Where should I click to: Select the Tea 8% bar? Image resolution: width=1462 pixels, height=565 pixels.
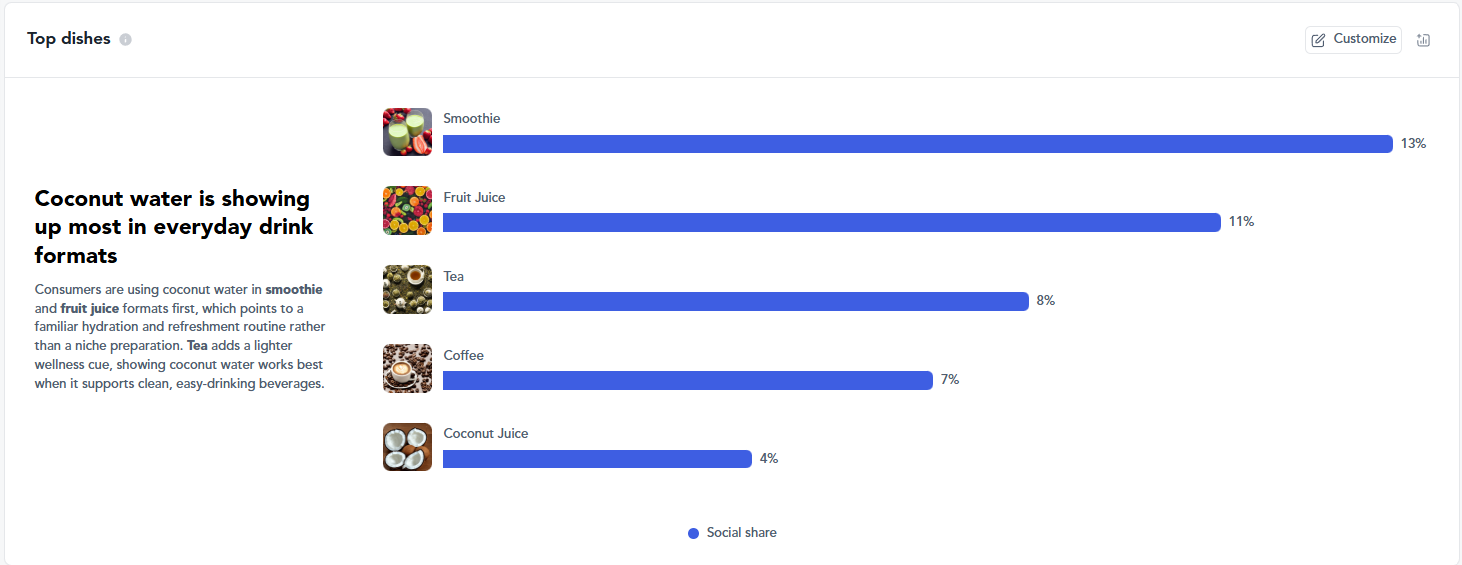tap(736, 301)
